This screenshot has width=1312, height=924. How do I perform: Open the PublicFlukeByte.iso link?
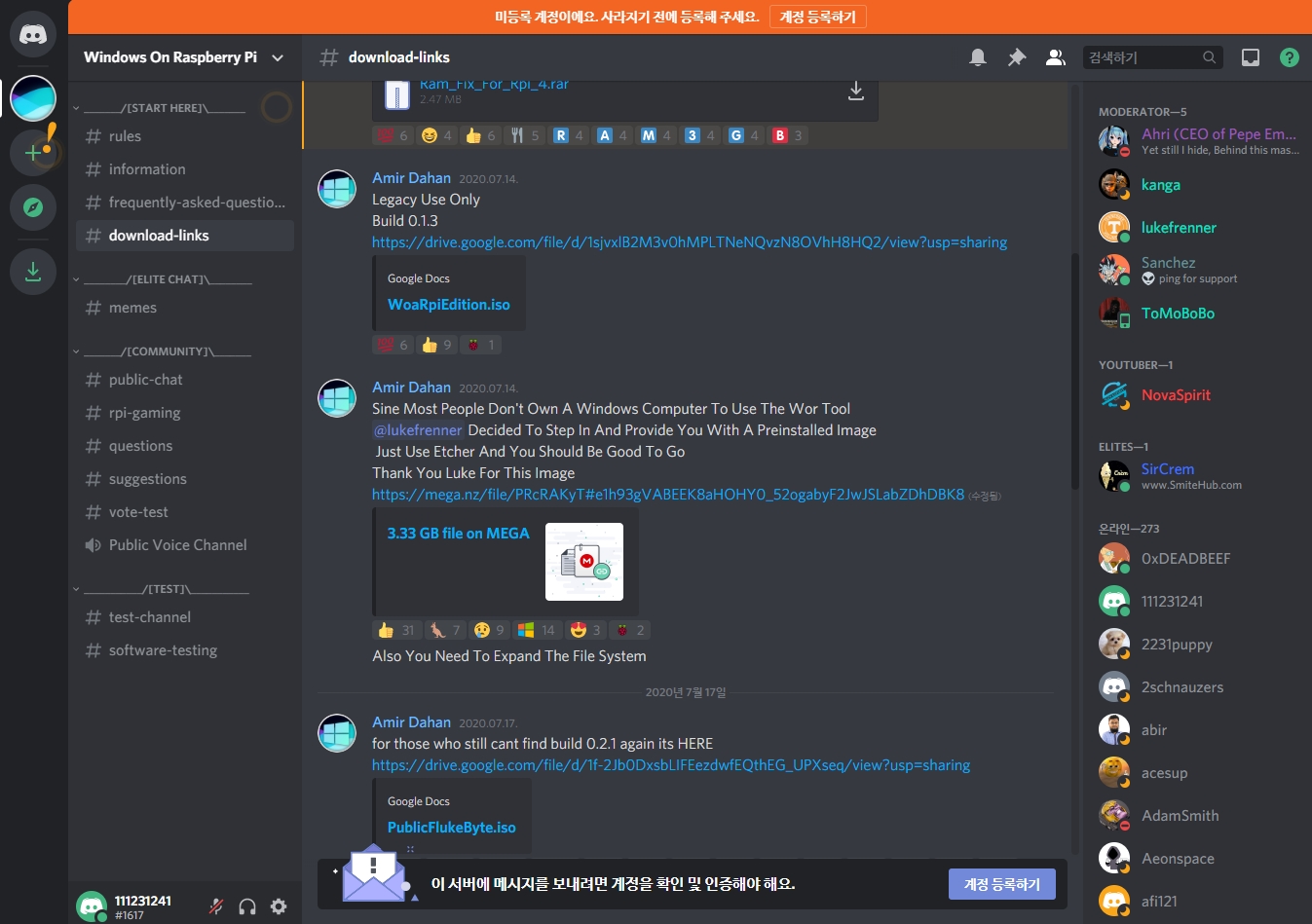(452, 828)
